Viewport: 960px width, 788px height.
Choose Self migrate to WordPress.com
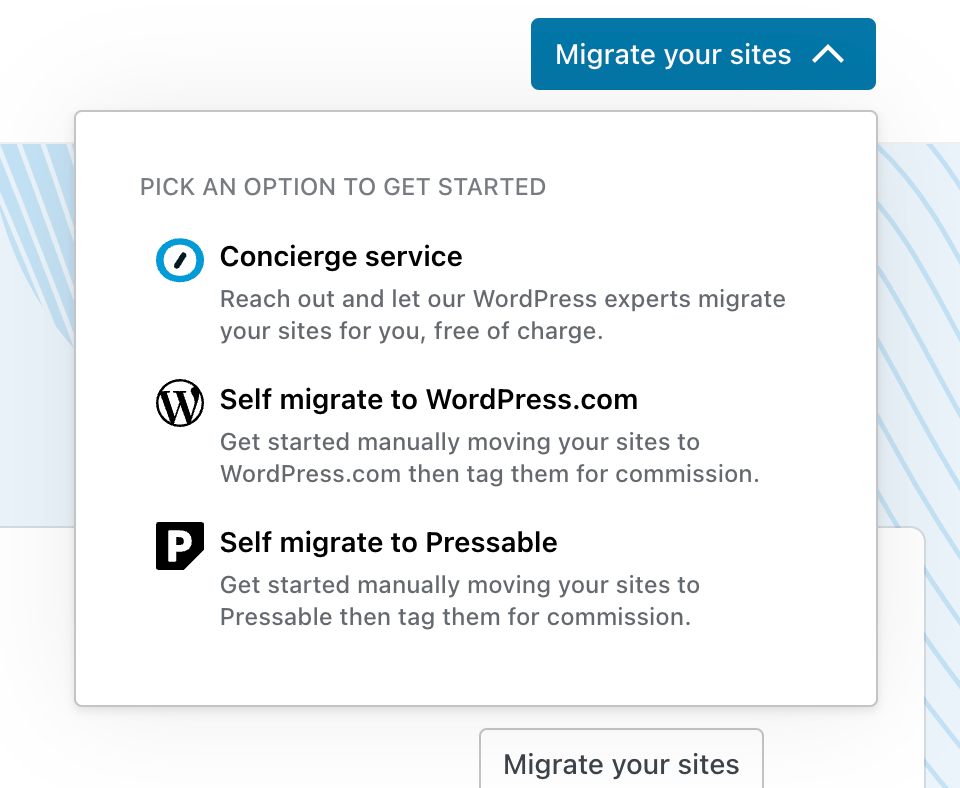click(x=428, y=400)
